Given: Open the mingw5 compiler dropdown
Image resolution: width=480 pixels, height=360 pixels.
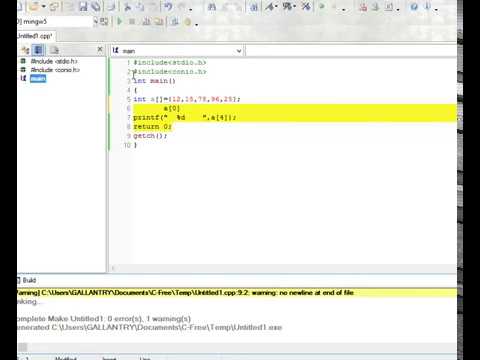Looking at the screenshot, I should 96,21.
